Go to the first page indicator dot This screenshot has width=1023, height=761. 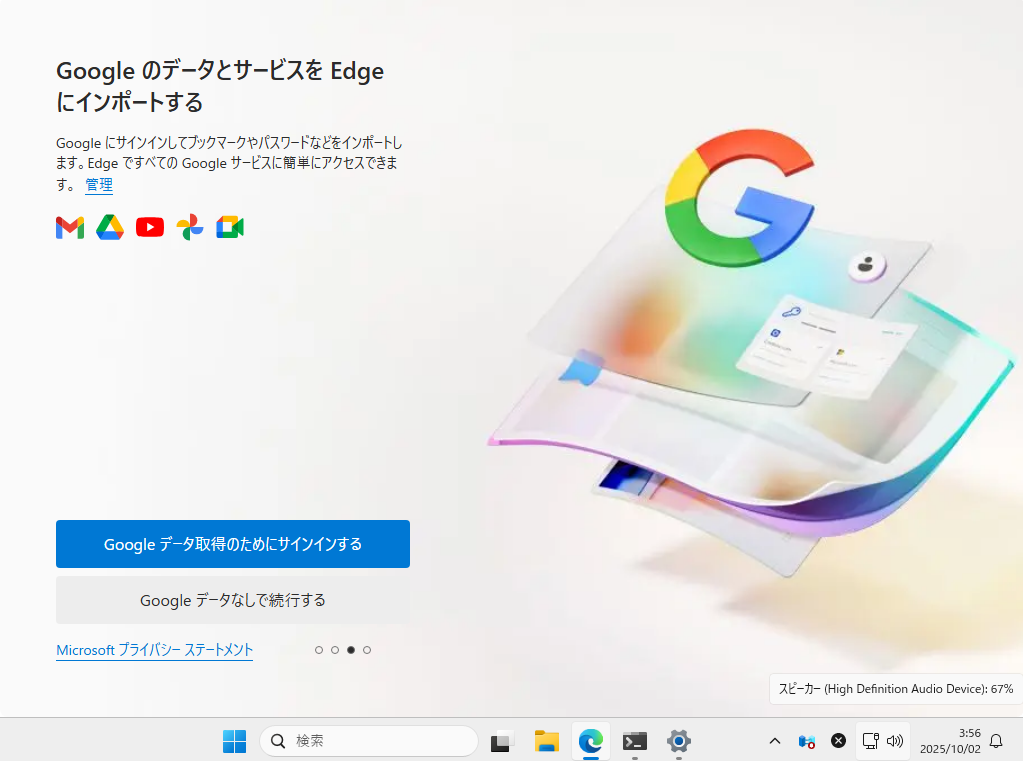point(319,650)
